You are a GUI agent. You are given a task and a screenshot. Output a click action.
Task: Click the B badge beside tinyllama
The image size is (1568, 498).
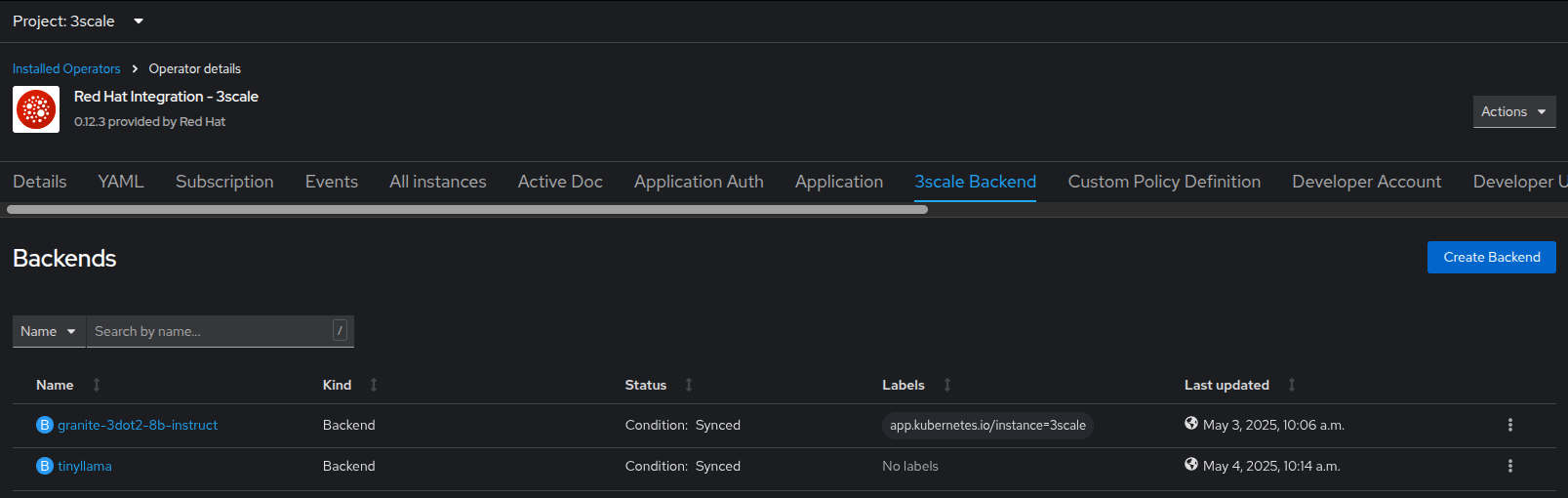click(x=44, y=466)
